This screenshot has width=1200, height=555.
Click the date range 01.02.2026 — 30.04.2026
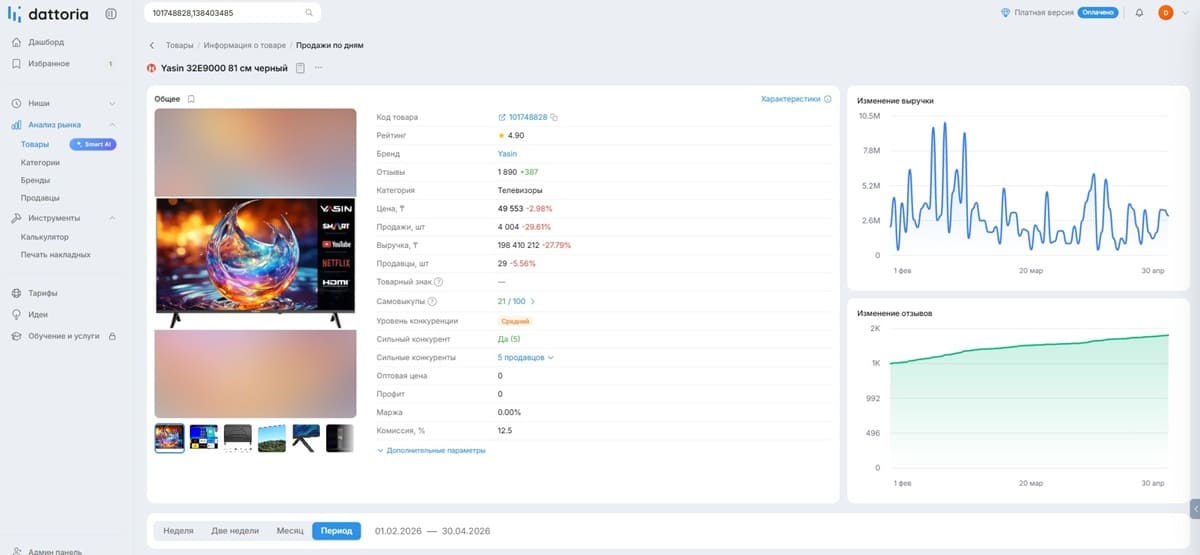(433, 531)
